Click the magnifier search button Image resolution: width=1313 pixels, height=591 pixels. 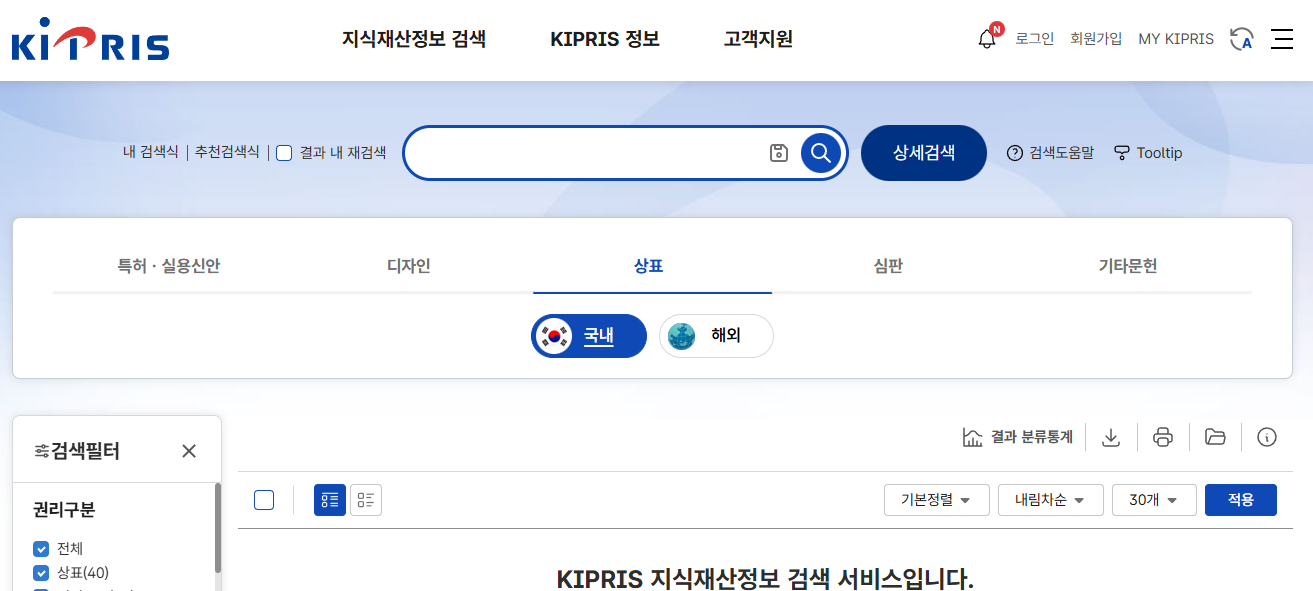(x=821, y=153)
